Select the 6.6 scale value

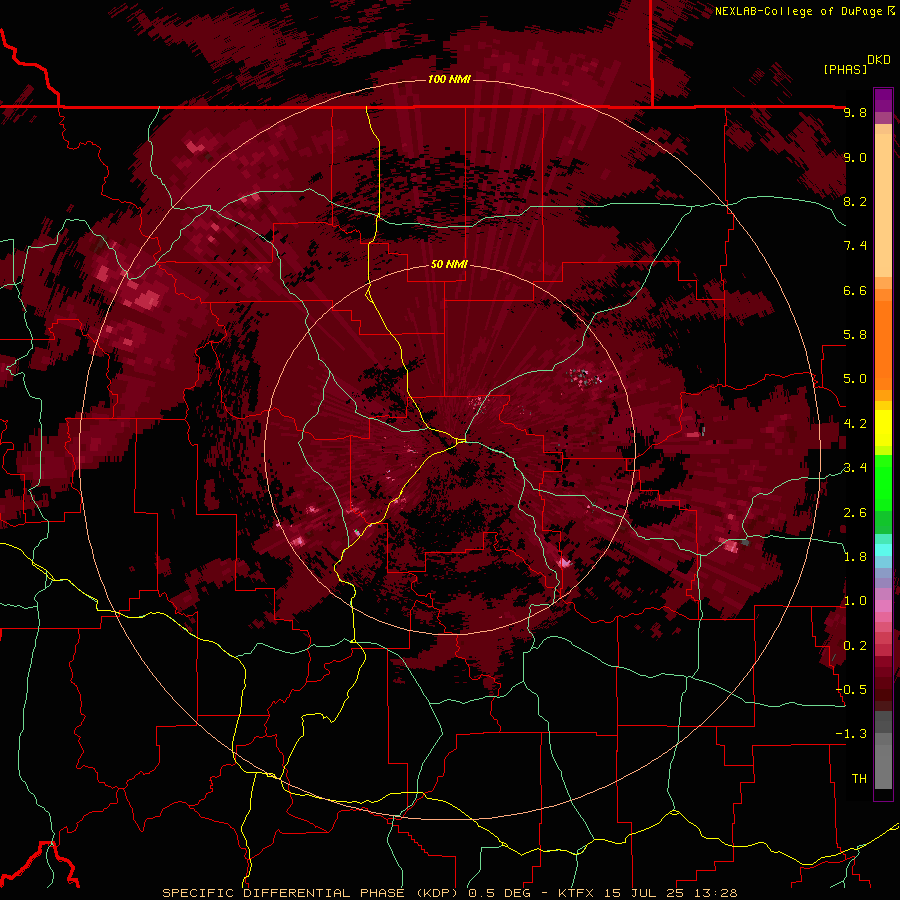coord(855,290)
